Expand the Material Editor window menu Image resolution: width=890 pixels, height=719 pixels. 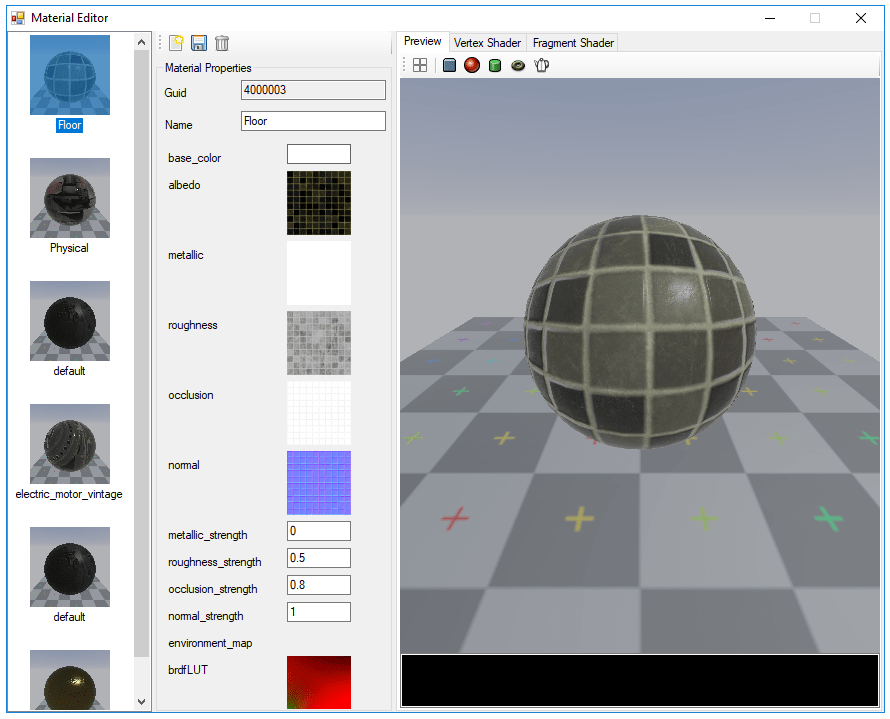tap(16, 17)
